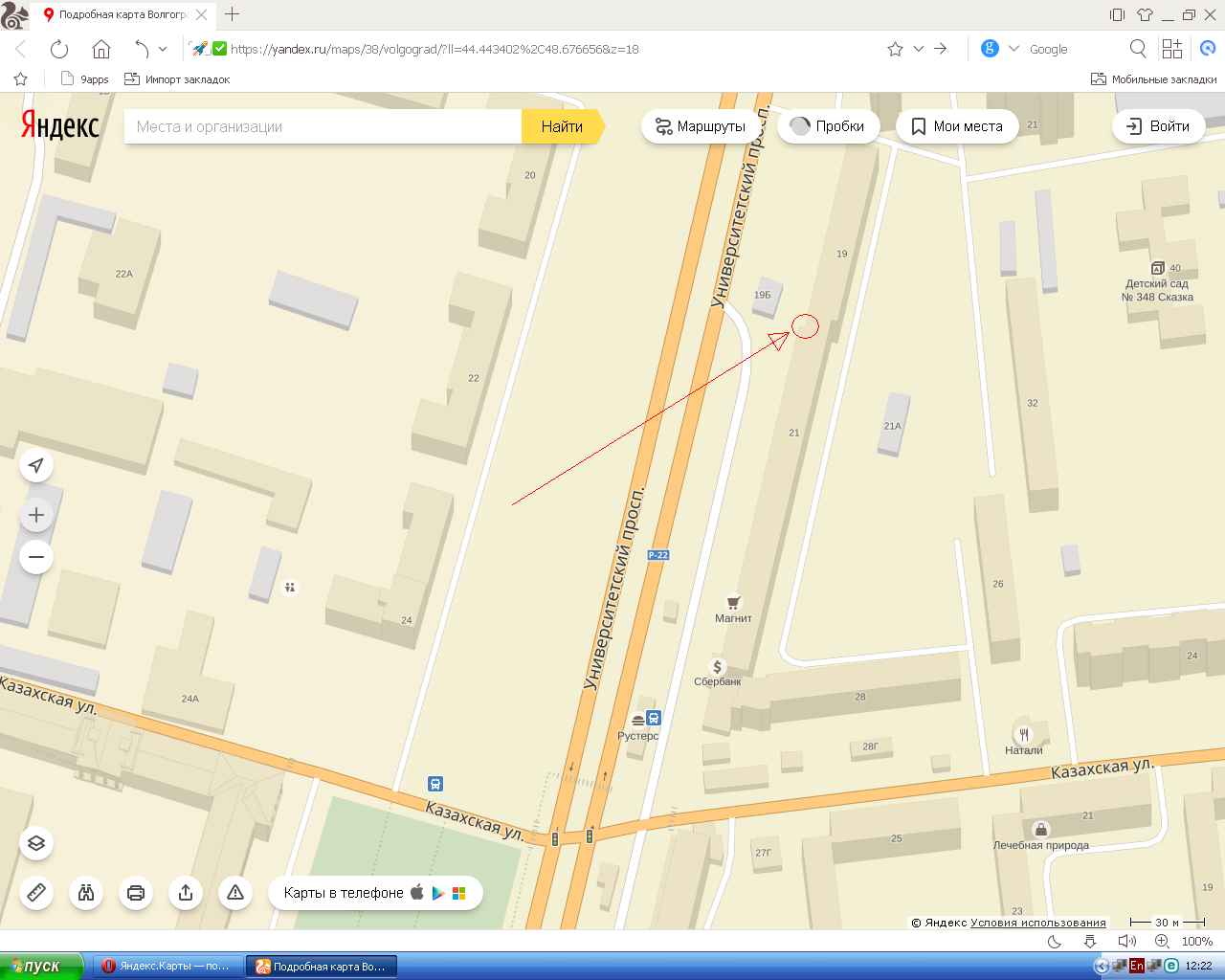Screen dimensions: 1225x980
Task: Report a map error warning icon
Action: (235, 893)
